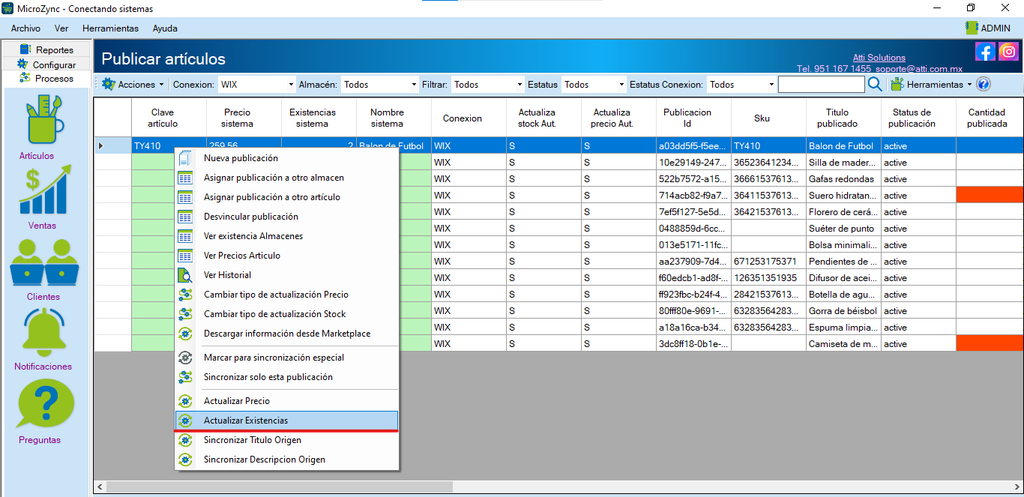
Task: Sort by Titulo publicado column header
Action: coord(844,118)
